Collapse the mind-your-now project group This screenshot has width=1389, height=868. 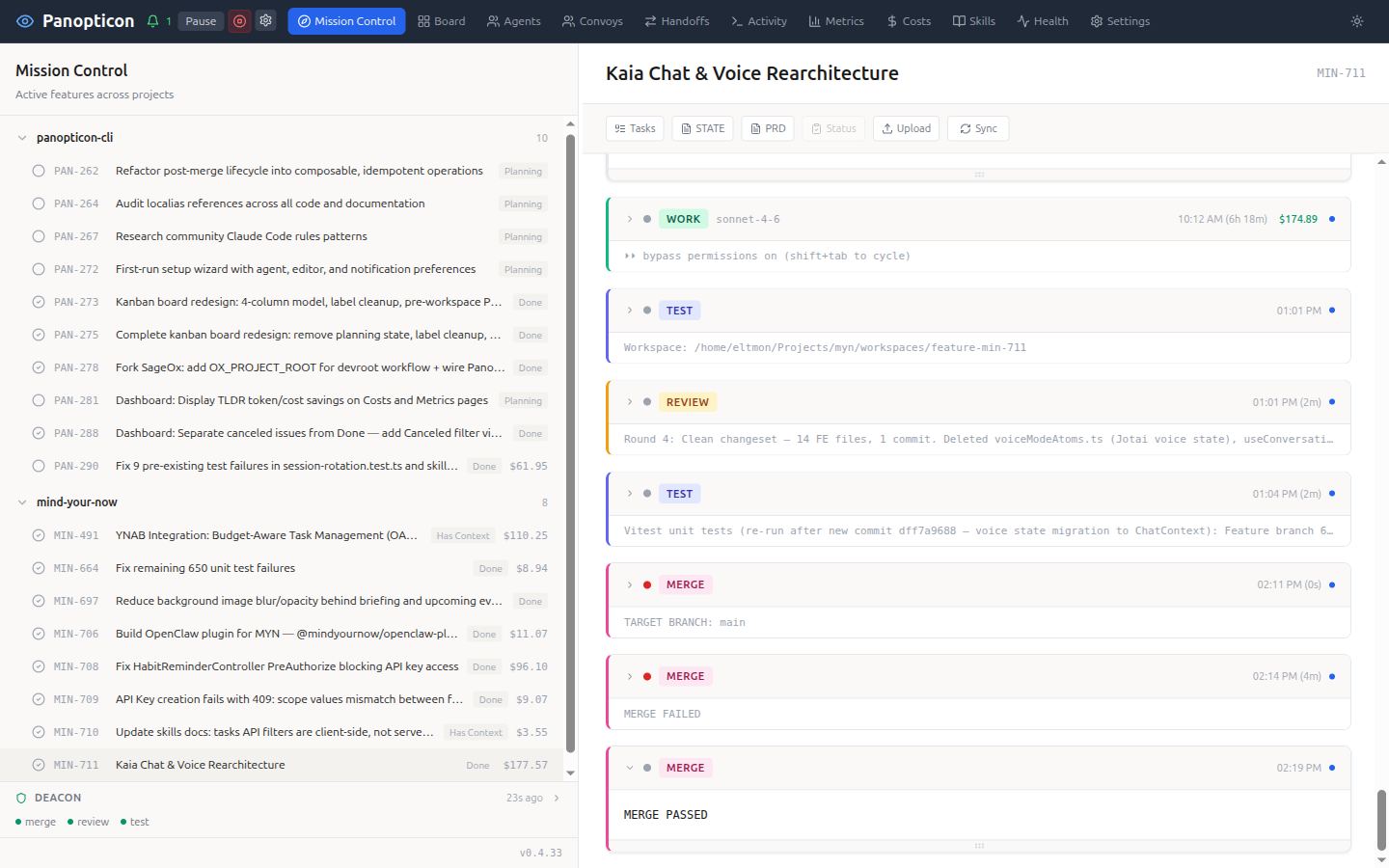[22, 502]
